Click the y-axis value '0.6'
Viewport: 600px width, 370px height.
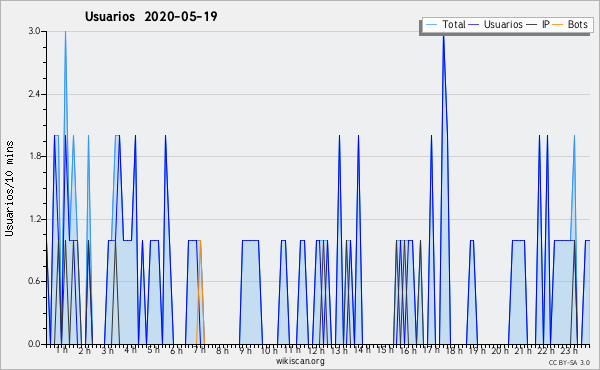click(x=34, y=281)
